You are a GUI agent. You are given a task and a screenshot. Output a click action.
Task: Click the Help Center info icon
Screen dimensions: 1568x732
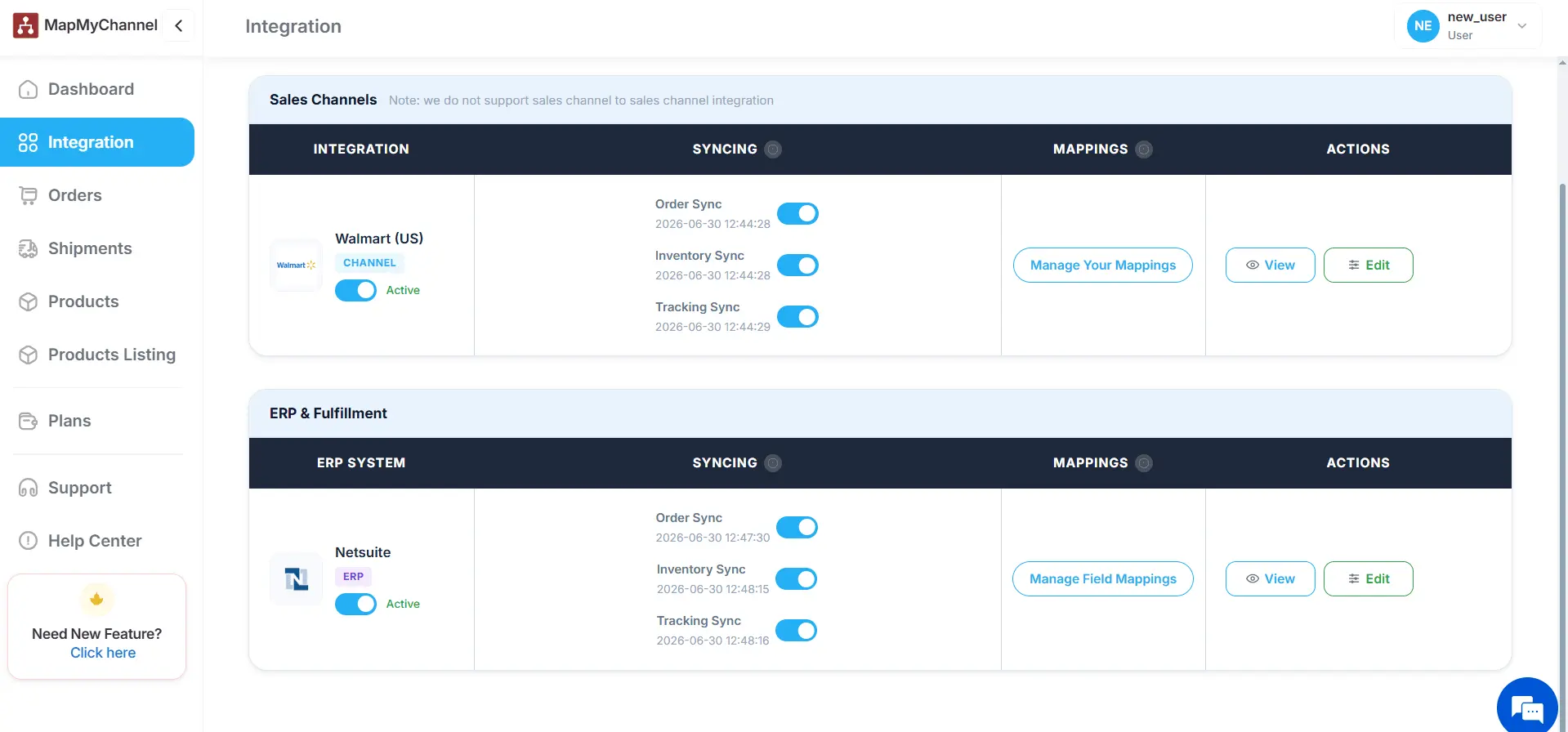[28, 541]
